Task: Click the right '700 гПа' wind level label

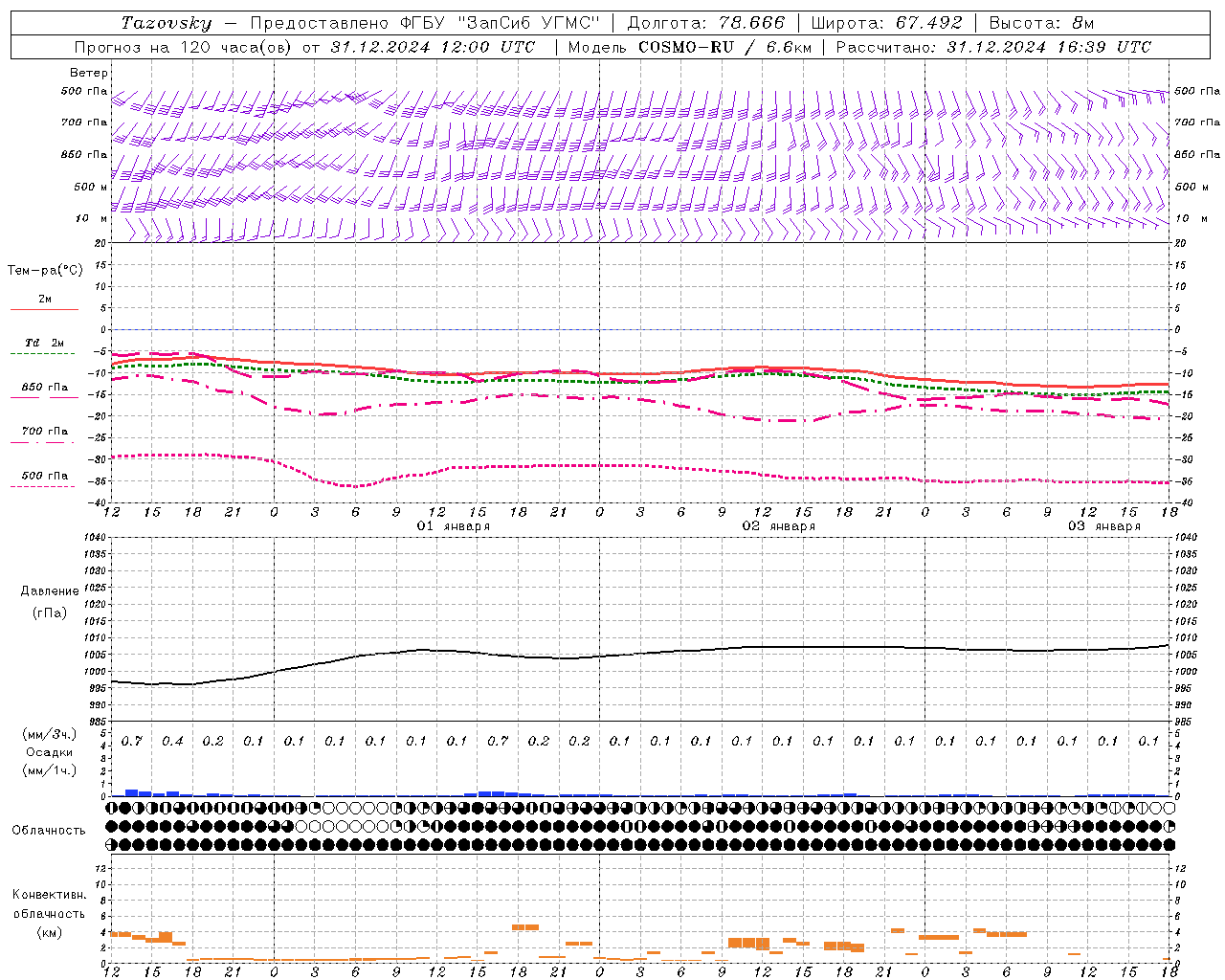Action: coord(1197,122)
